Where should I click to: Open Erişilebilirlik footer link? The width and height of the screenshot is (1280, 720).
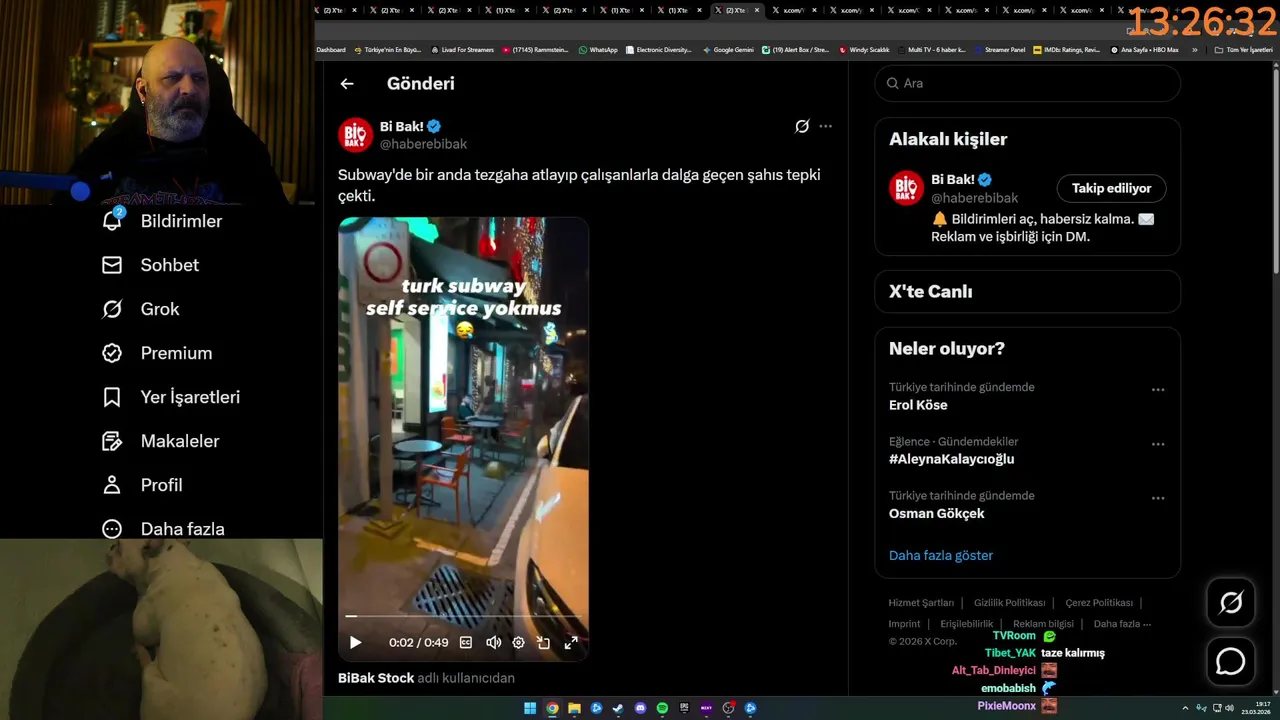pyautogui.click(x=967, y=624)
